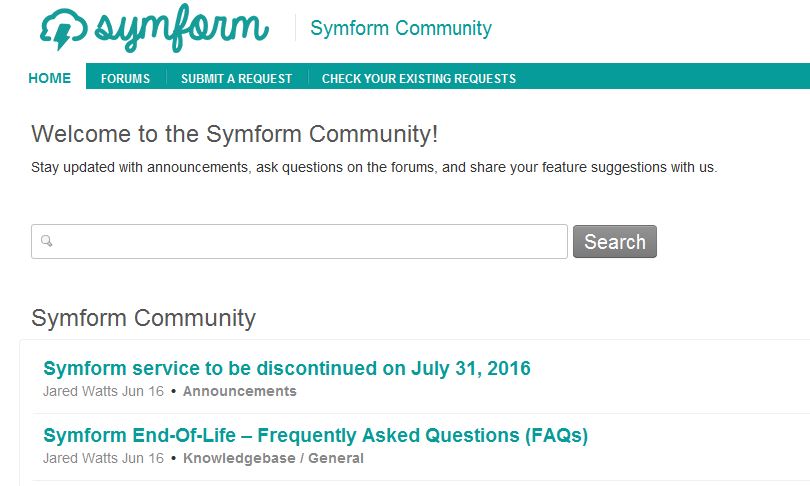The image size is (810, 486).
Task: Click Jared Watts under the FAQs post
Action: point(81,459)
